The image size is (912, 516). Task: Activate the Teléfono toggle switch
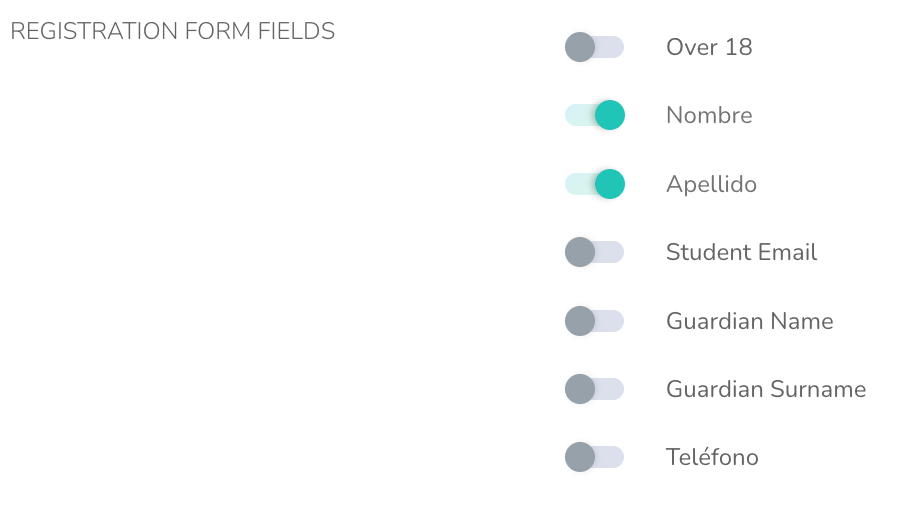pyautogui.click(x=594, y=457)
